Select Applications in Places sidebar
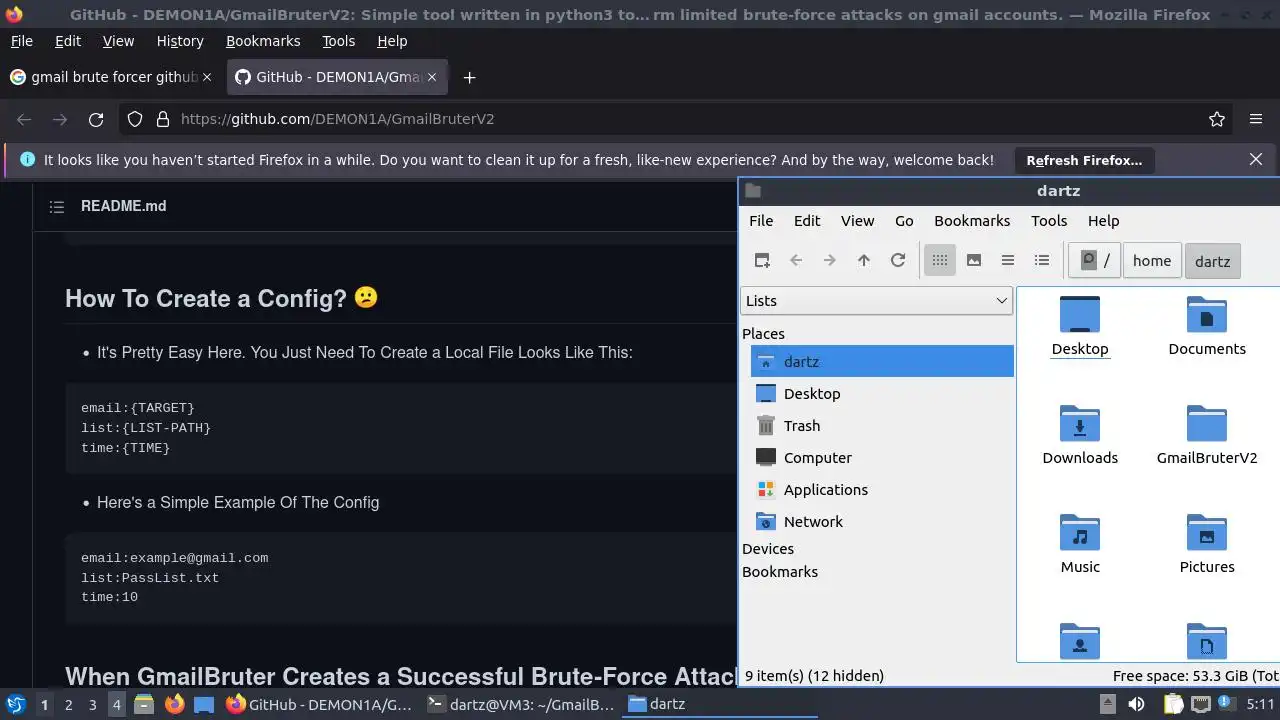 coord(882,490)
